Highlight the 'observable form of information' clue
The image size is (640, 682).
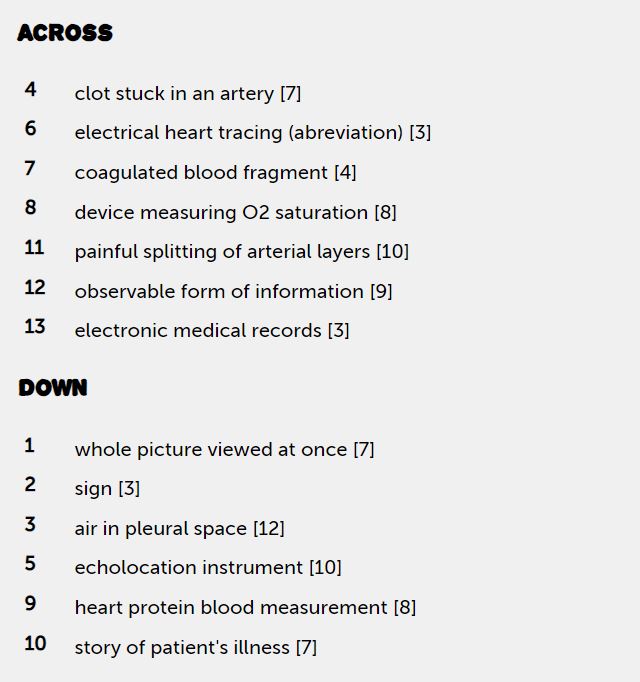[233, 291]
